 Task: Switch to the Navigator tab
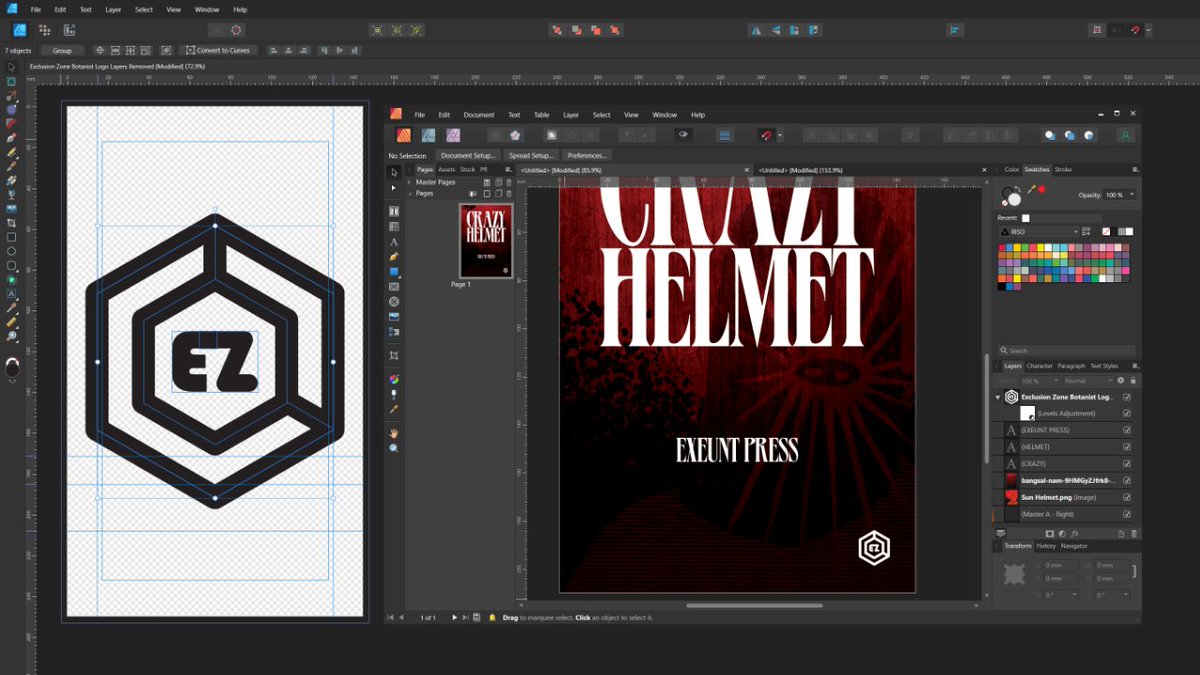(x=1074, y=546)
